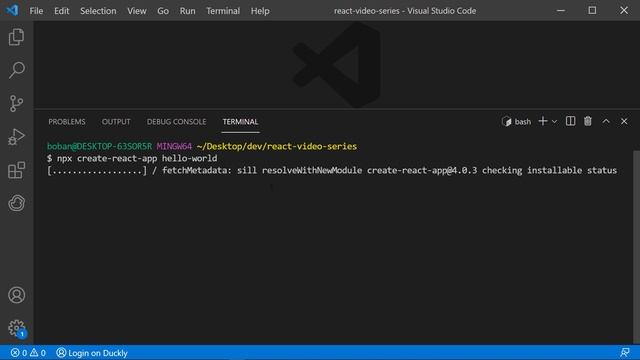Close the terminal panel
640x360 pixels.
pos(624,121)
